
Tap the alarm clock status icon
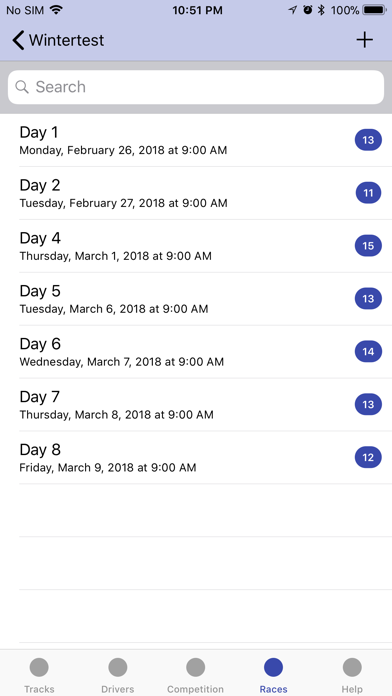click(307, 10)
